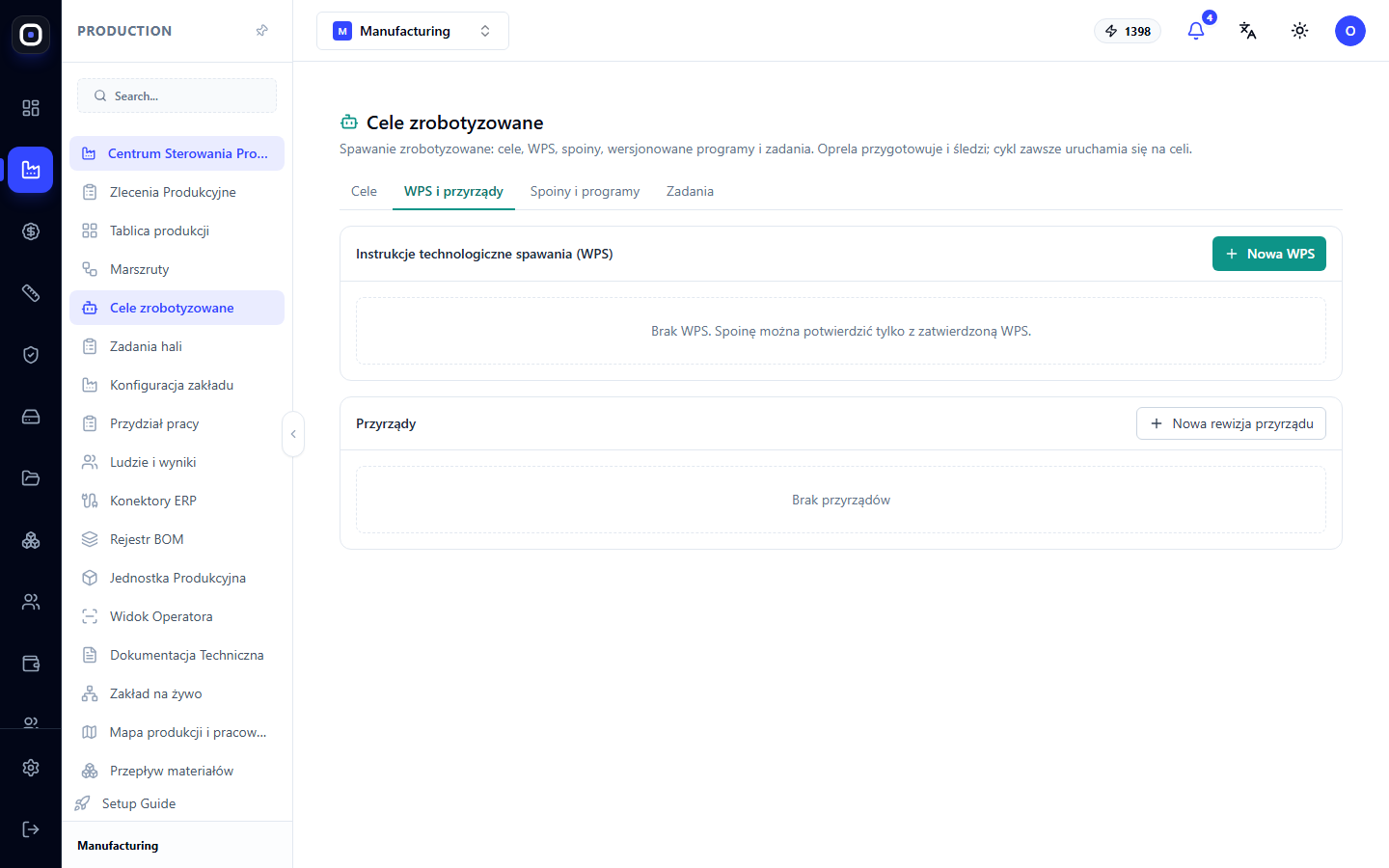Open Jednostka Produkcyjna item
Screen dimensions: 1389x868
[177, 578]
